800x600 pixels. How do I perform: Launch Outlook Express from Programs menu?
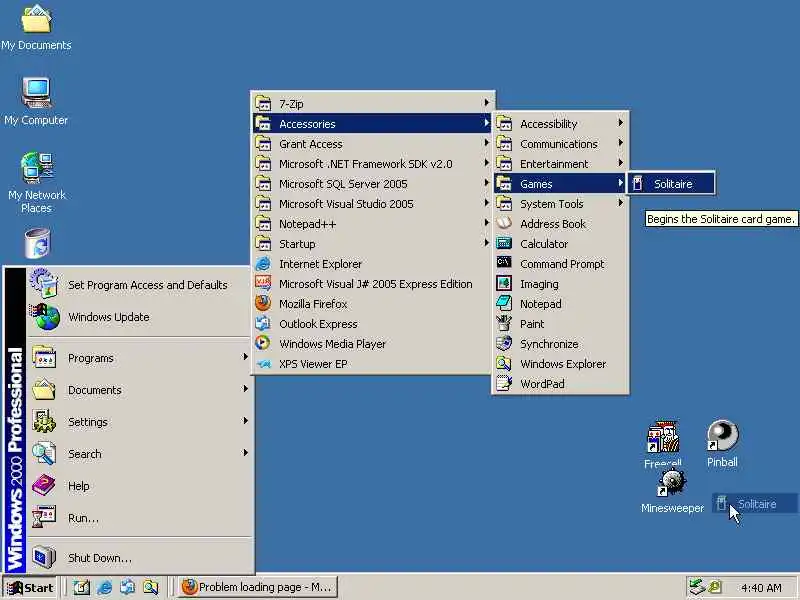(x=372, y=324)
